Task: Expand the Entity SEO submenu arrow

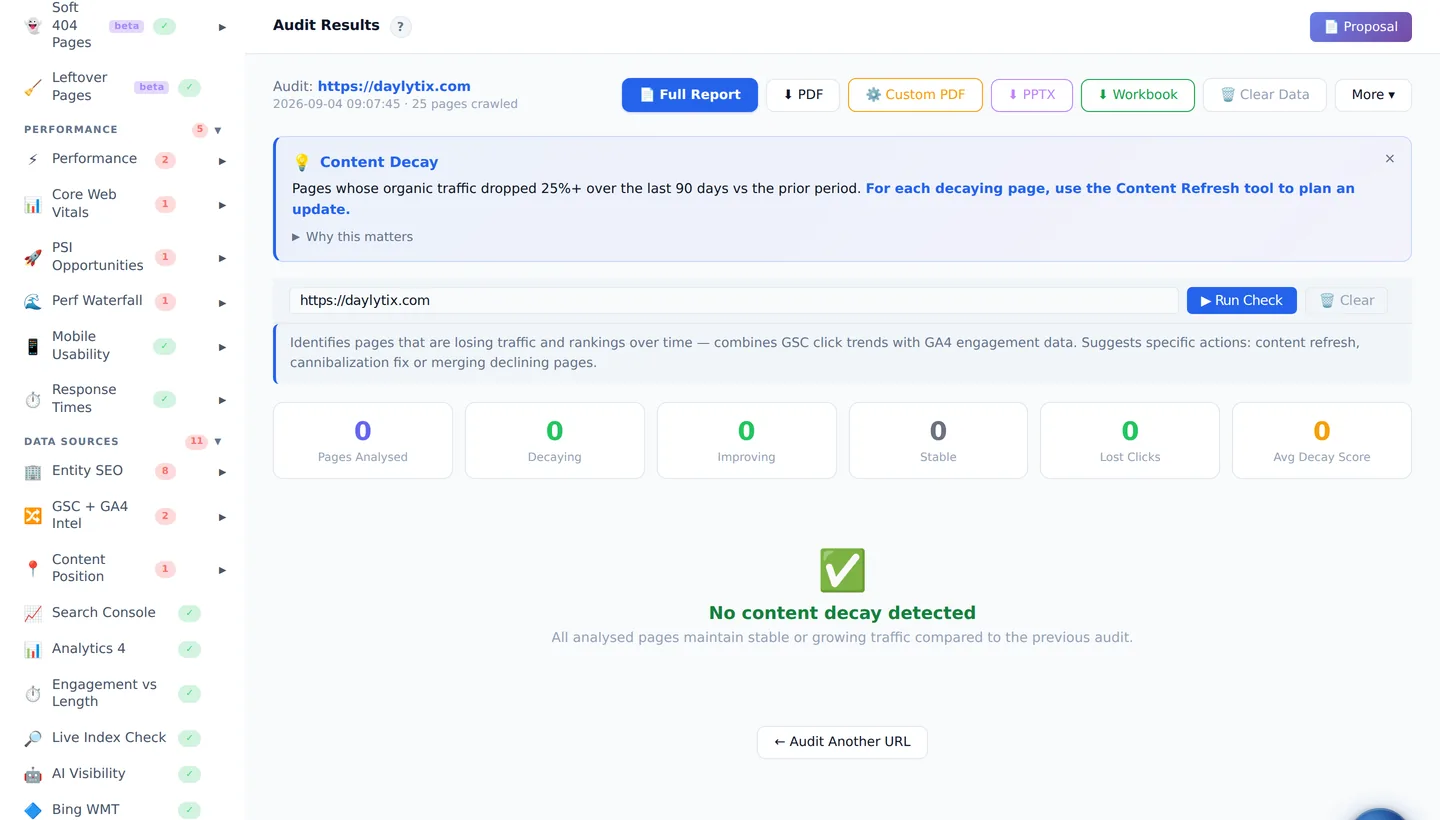Action: point(222,472)
